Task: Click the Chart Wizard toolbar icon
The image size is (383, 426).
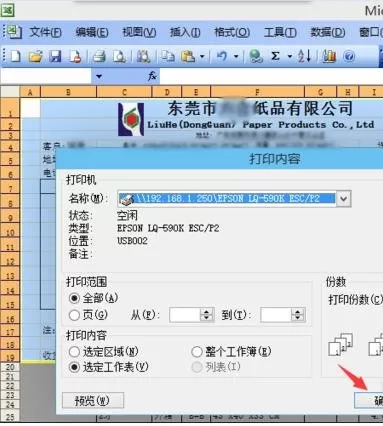Action: (329, 56)
